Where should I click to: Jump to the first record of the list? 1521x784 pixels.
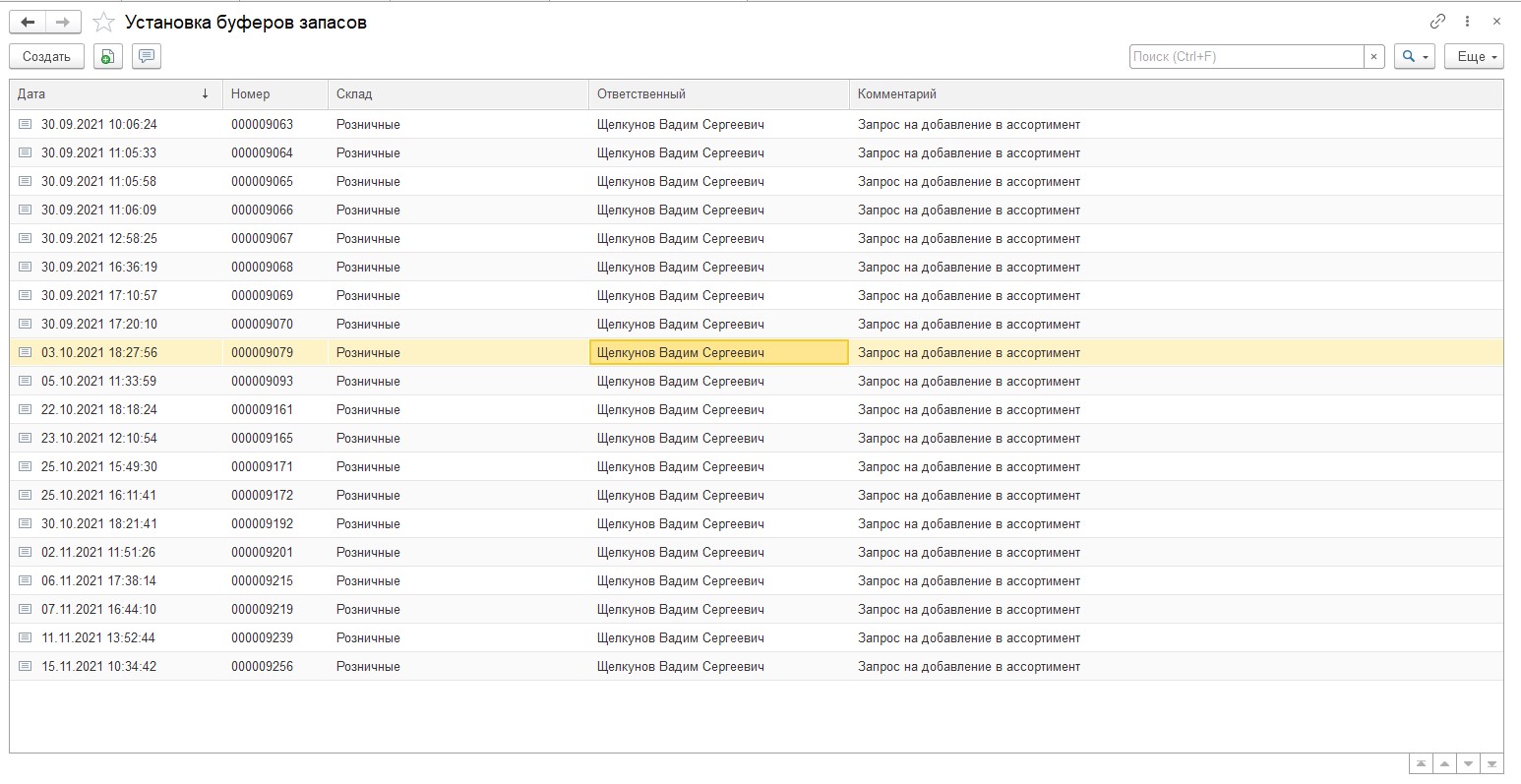pos(1421,763)
